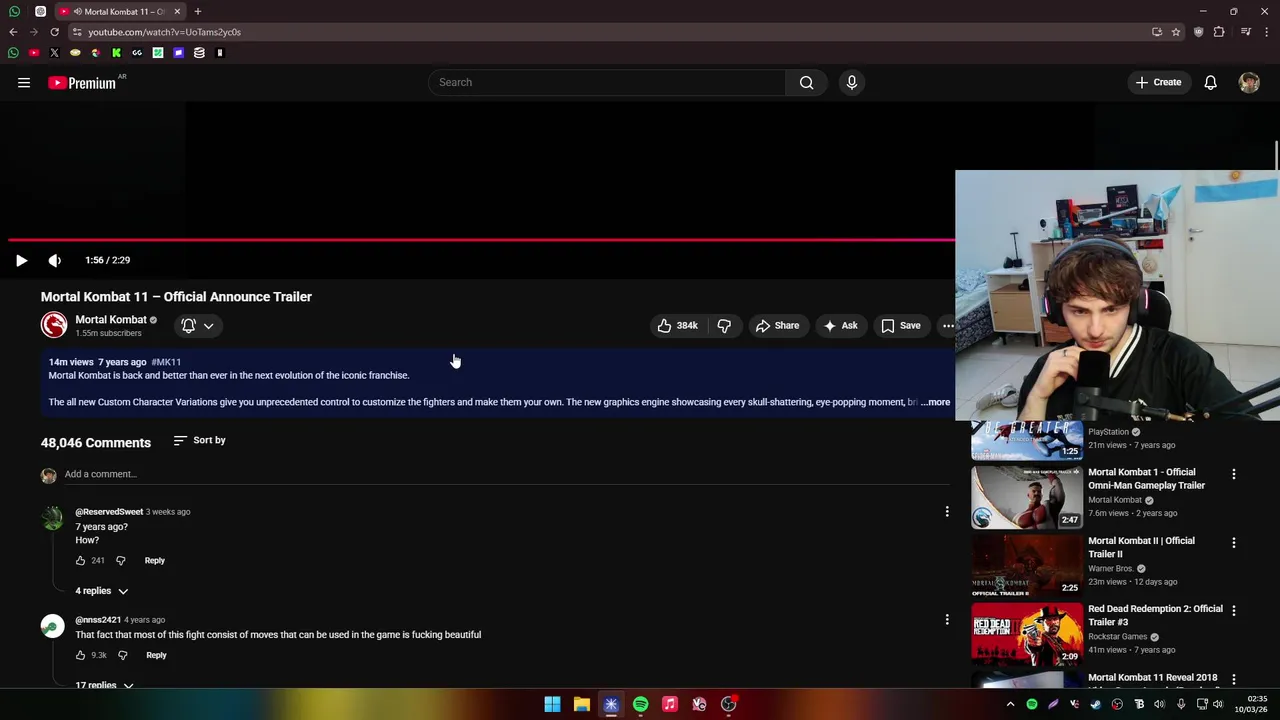The height and width of the screenshot is (720, 1280).
Task: Go back in browser history
Action: (13, 32)
